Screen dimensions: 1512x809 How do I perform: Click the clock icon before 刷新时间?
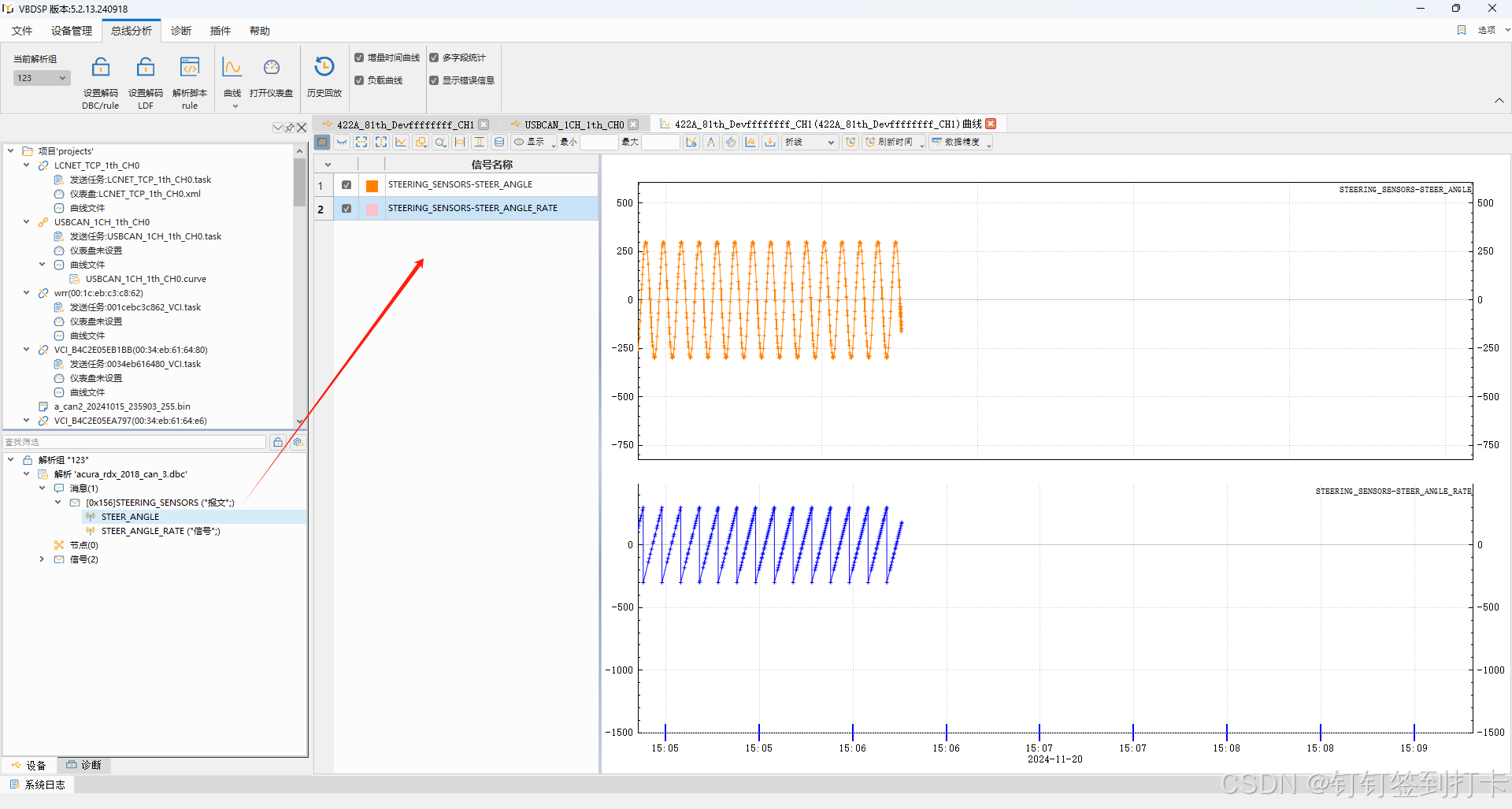click(x=850, y=142)
